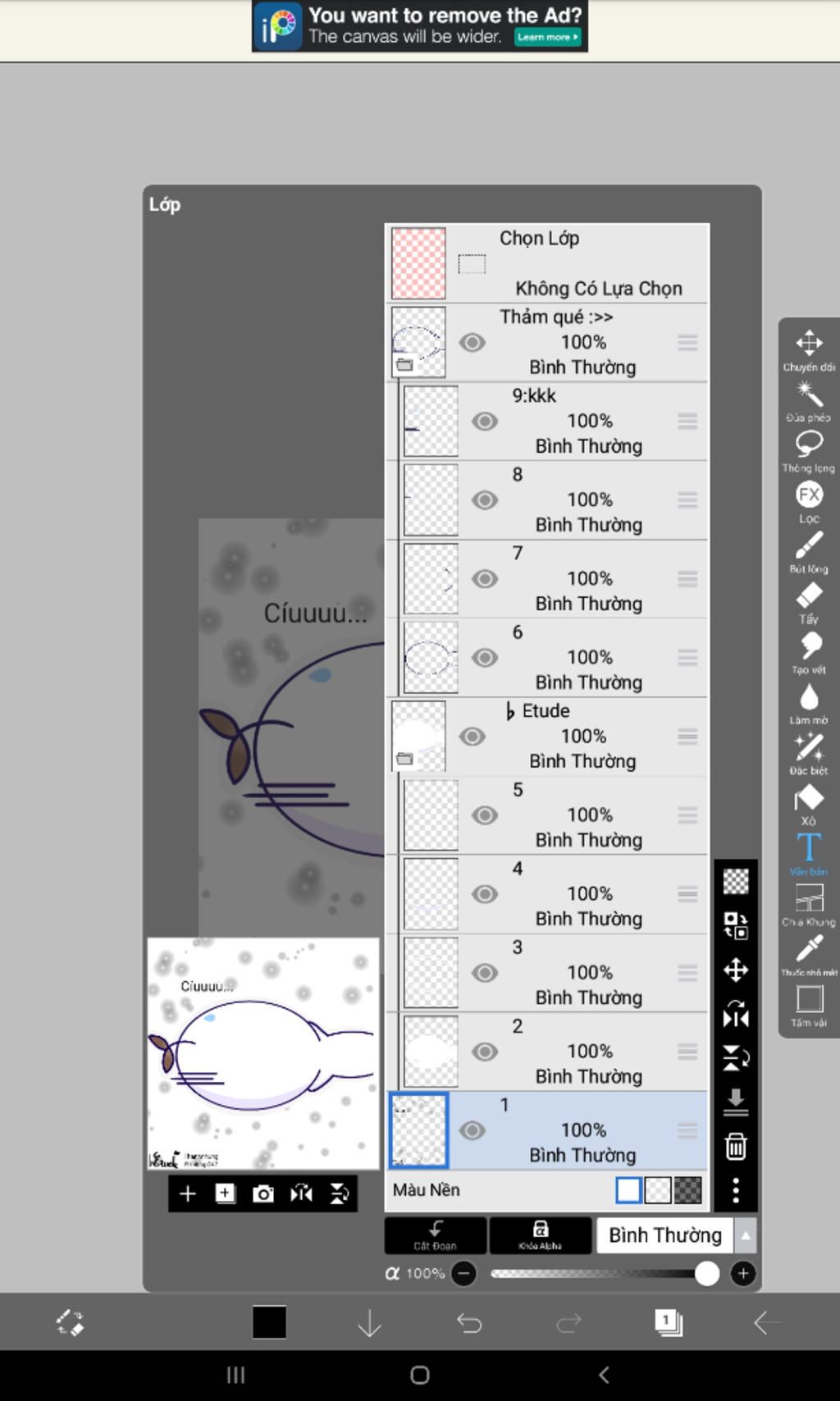Image resolution: width=840 pixels, height=1401 pixels.
Task: Click the opacity alpha slider handle
Action: point(706,1273)
